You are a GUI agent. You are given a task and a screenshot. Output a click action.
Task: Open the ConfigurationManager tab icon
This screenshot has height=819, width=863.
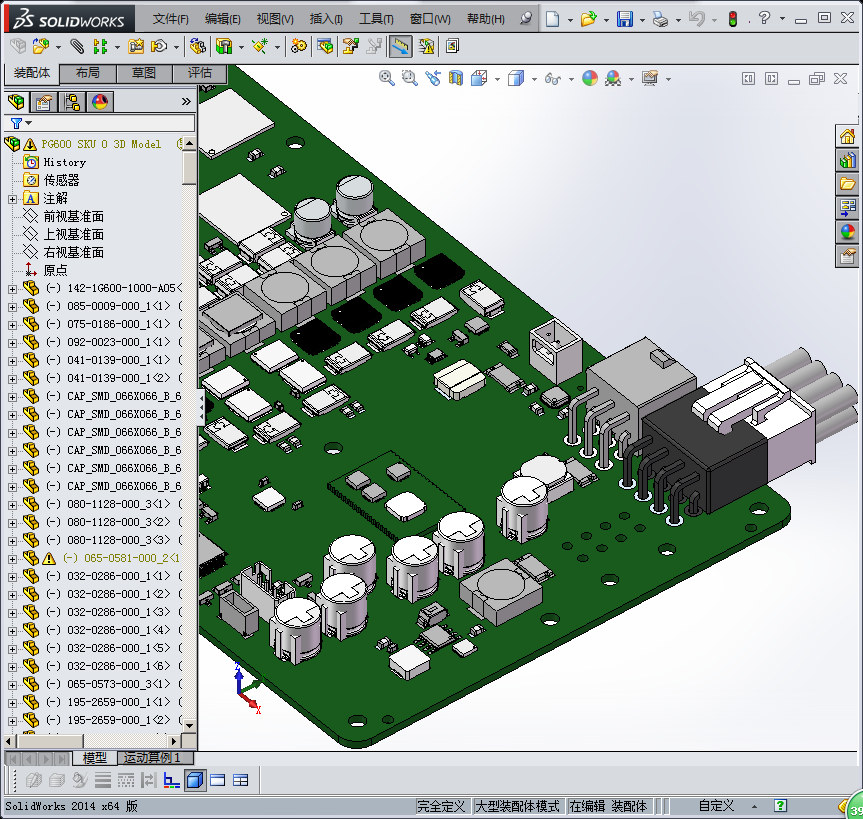[x=71, y=101]
